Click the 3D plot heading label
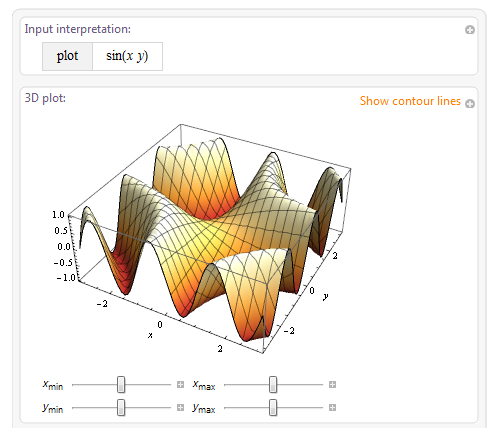500x430 pixels. click(x=45, y=98)
